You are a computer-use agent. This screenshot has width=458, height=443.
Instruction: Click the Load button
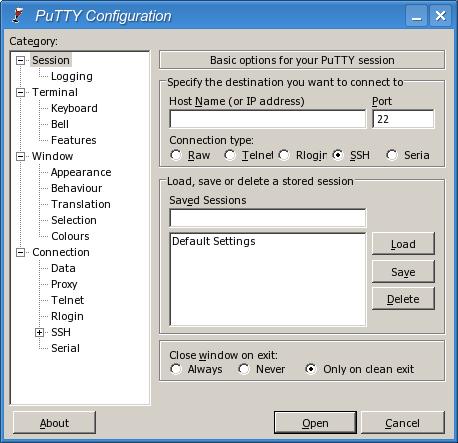(403, 244)
